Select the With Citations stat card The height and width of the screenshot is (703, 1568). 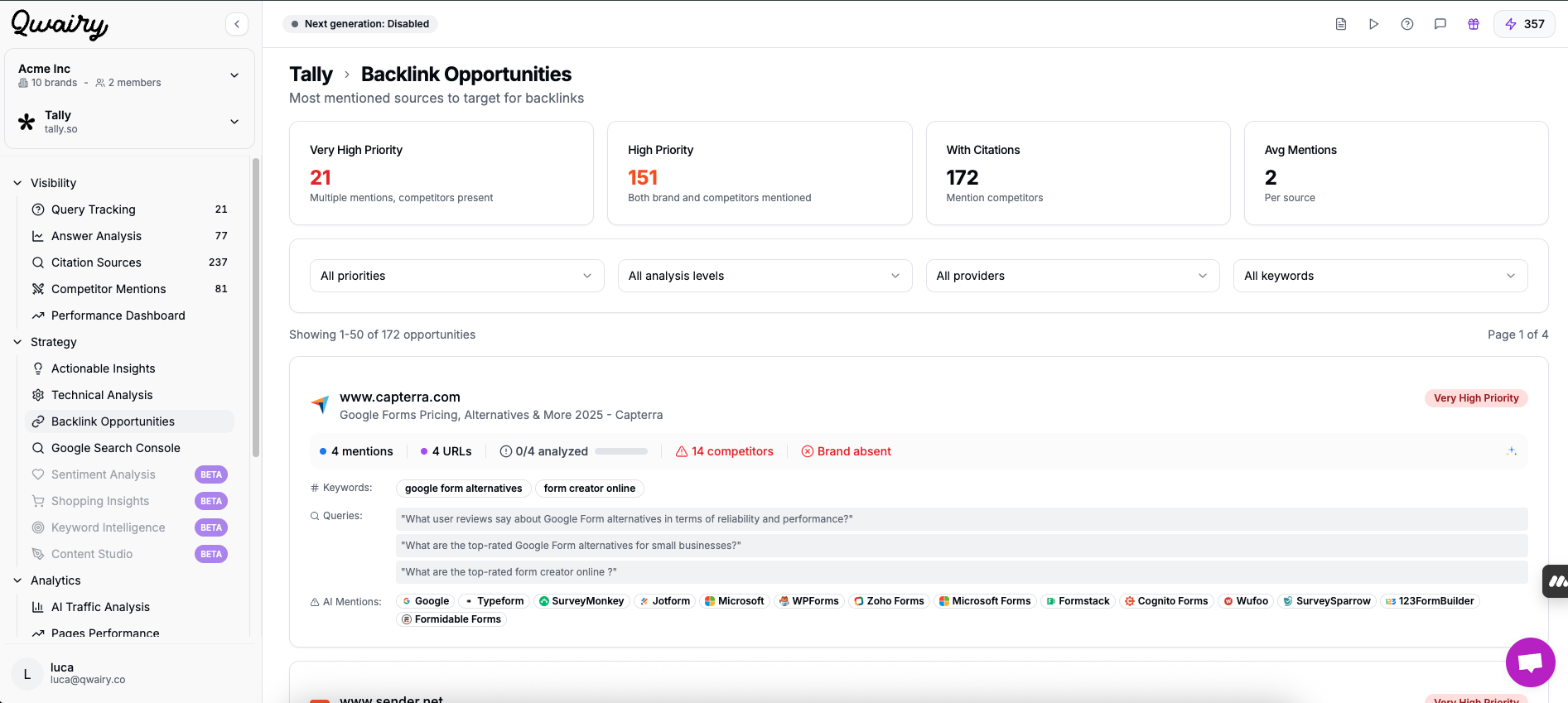coord(1078,173)
